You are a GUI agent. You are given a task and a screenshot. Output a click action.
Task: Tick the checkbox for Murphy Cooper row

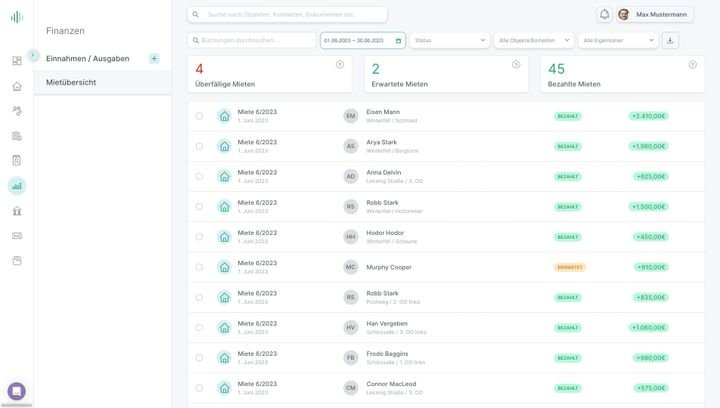(199, 267)
